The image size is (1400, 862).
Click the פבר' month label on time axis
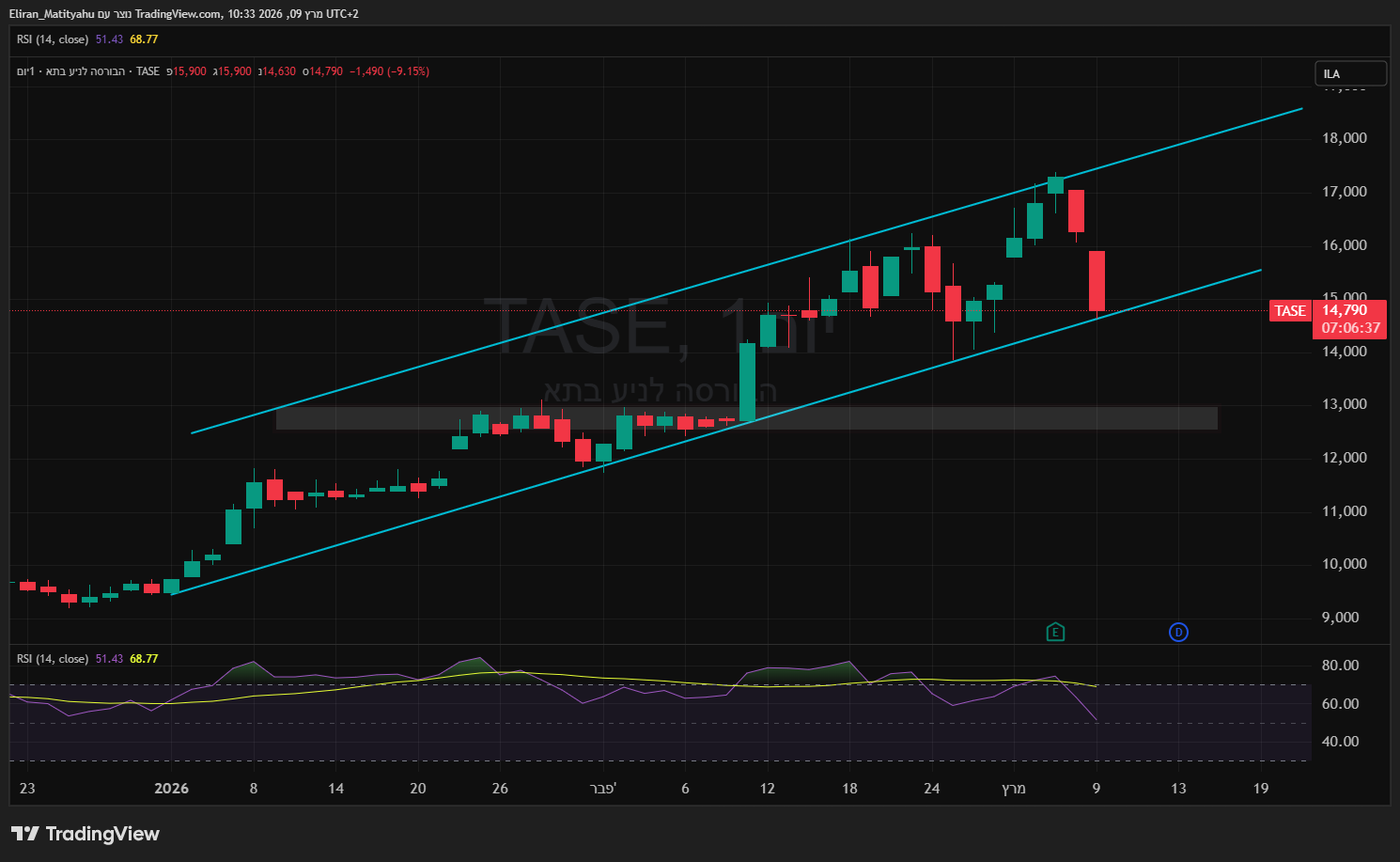603,789
